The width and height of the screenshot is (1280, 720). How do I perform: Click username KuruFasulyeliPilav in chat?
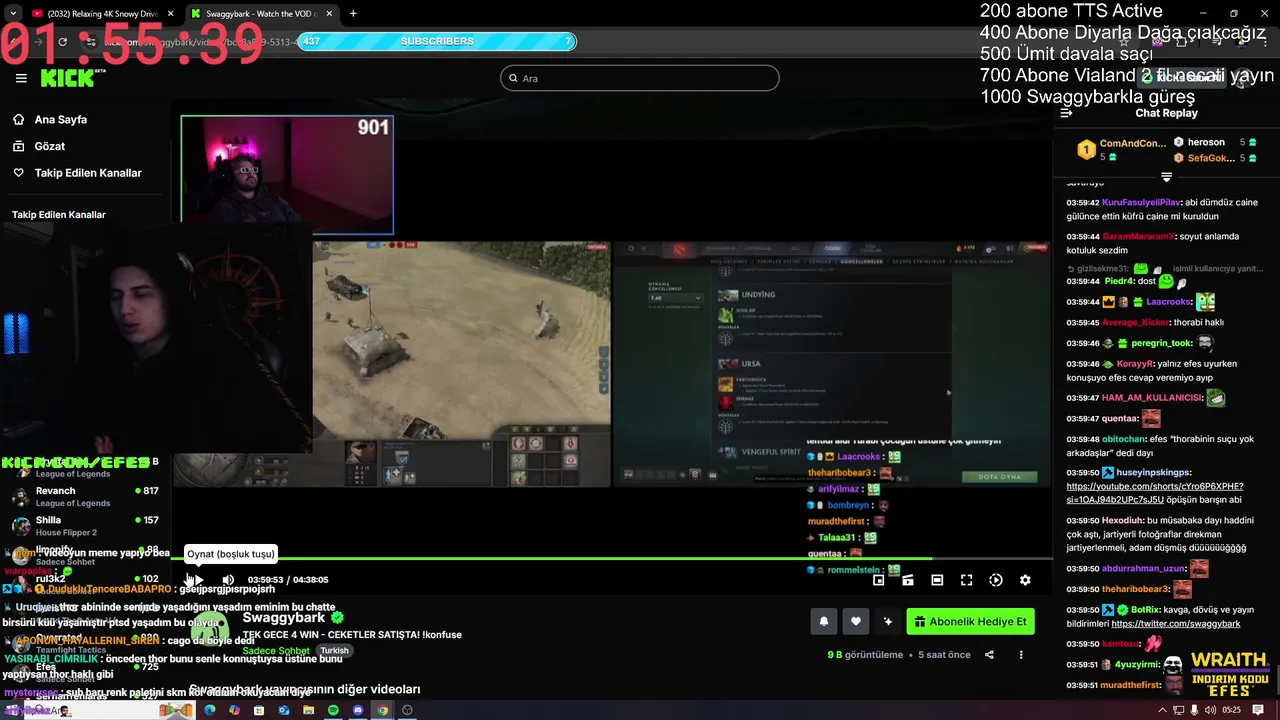(1141, 202)
